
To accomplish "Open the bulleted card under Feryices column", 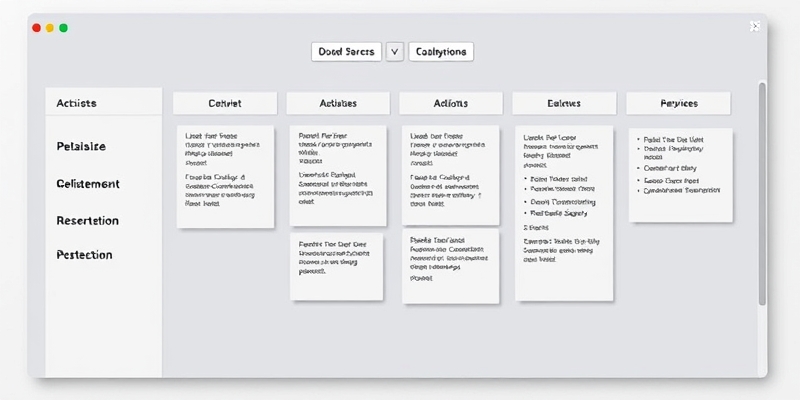I will point(678,173).
